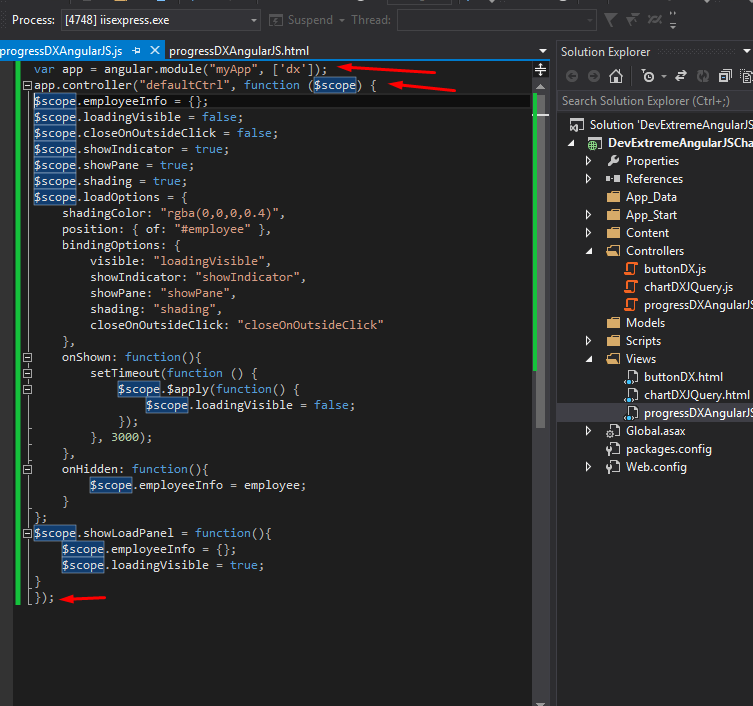Expand the Global.asax node
The width and height of the screenshot is (753, 706).
click(x=588, y=431)
